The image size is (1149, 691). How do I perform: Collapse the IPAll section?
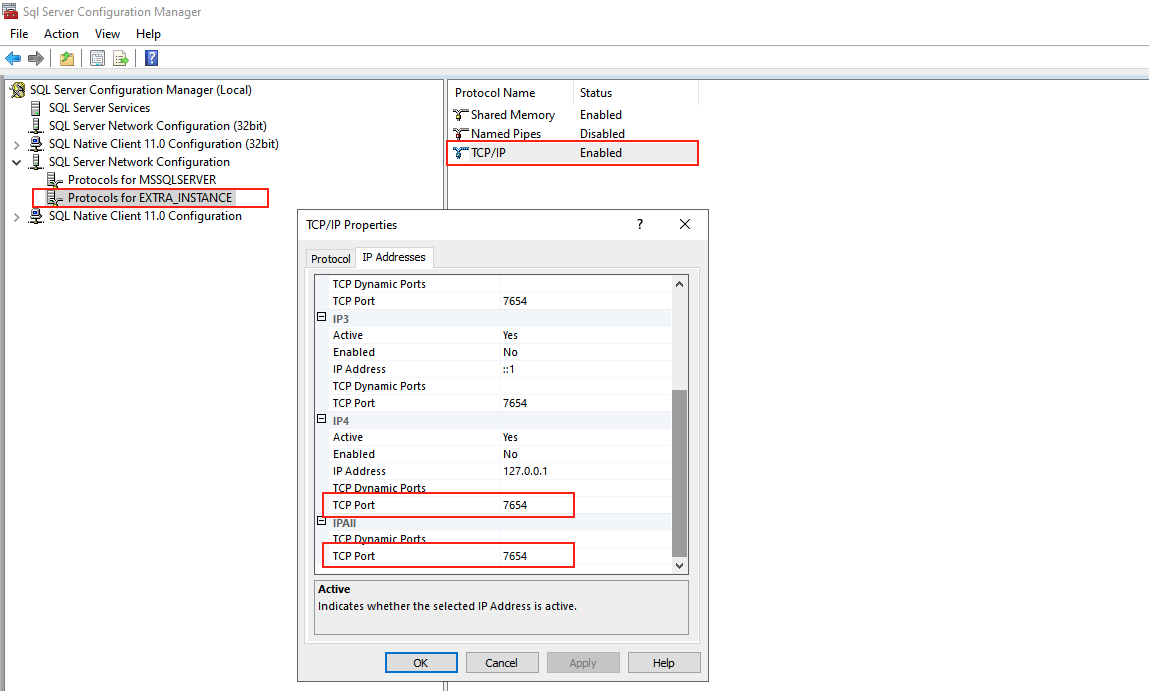click(x=321, y=521)
